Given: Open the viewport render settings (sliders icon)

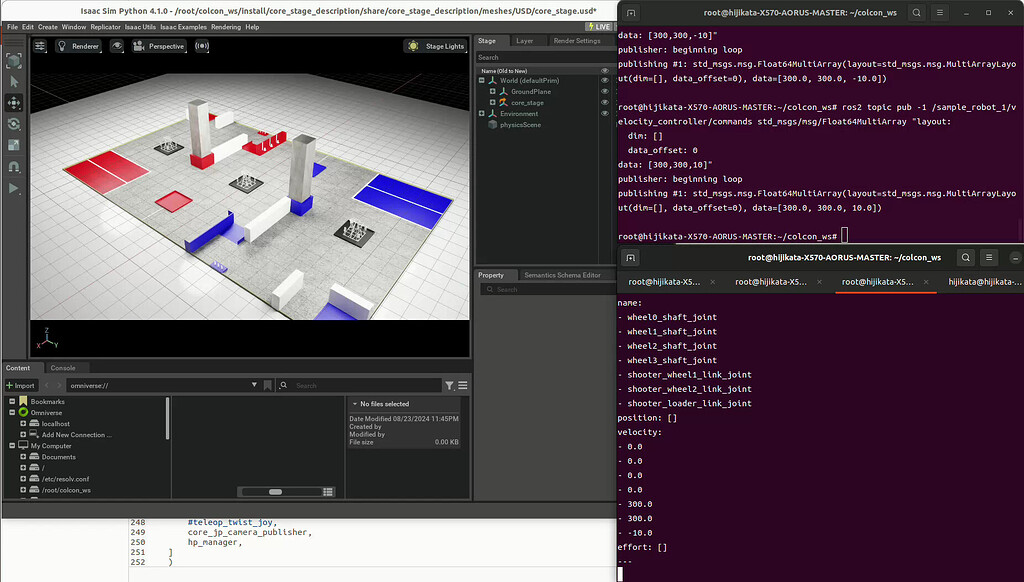Looking at the screenshot, I should 40,45.
